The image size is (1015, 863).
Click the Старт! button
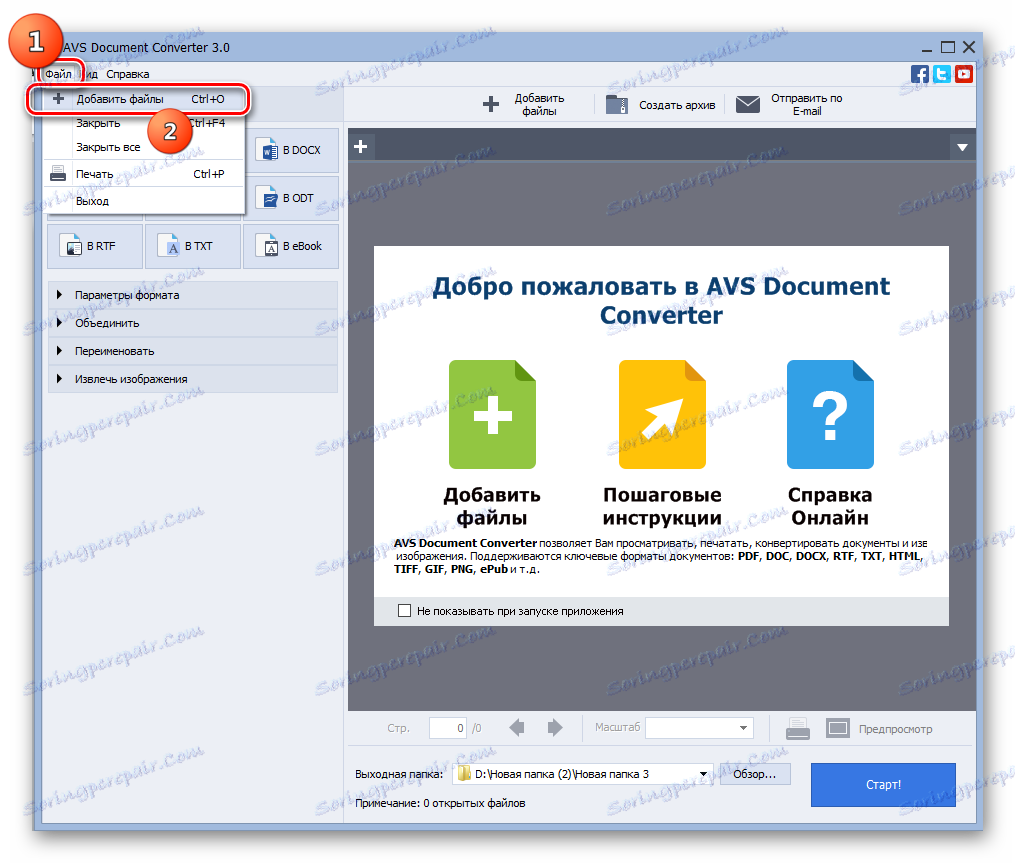point(883,785)
